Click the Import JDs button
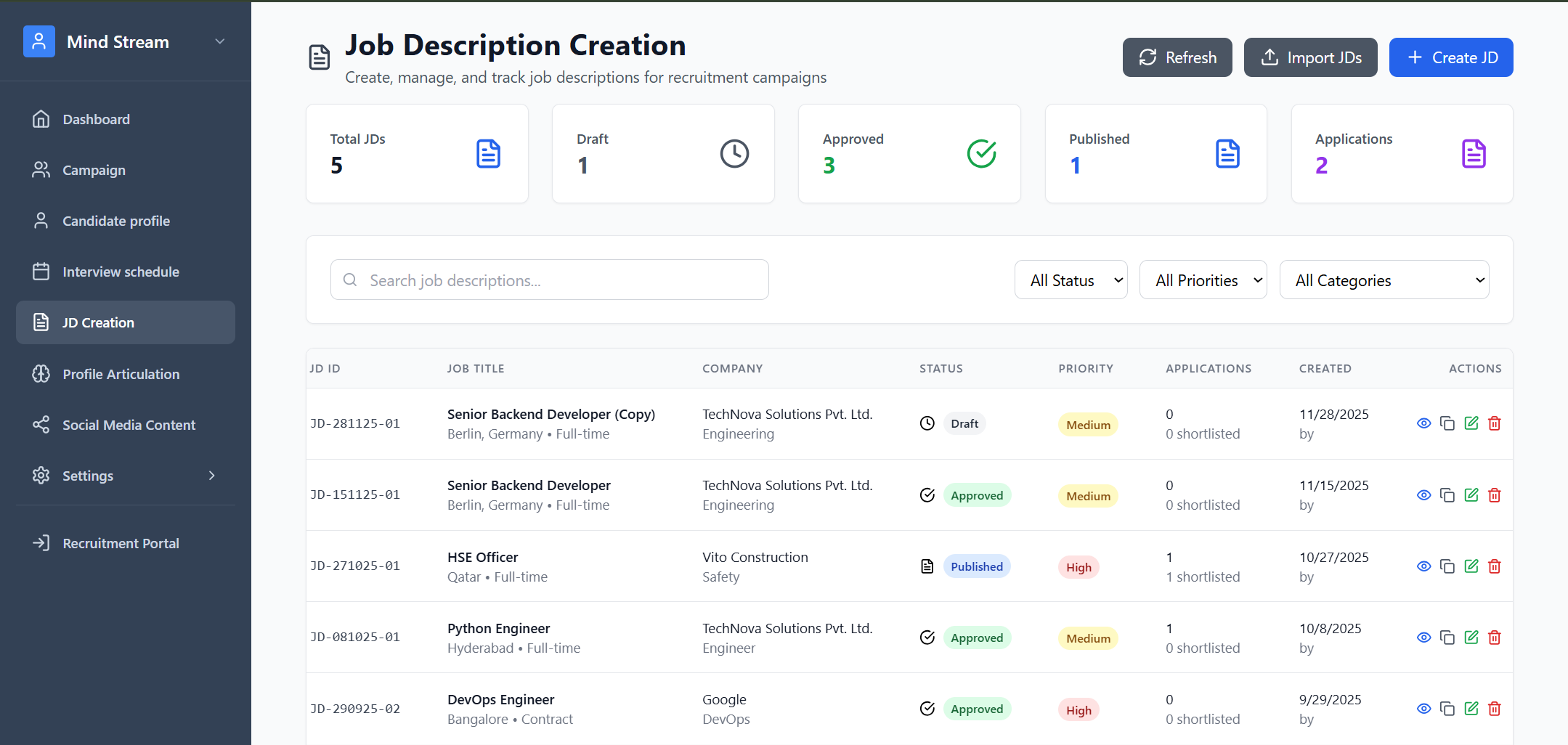1568x745 pixels. click(1311, 57)
